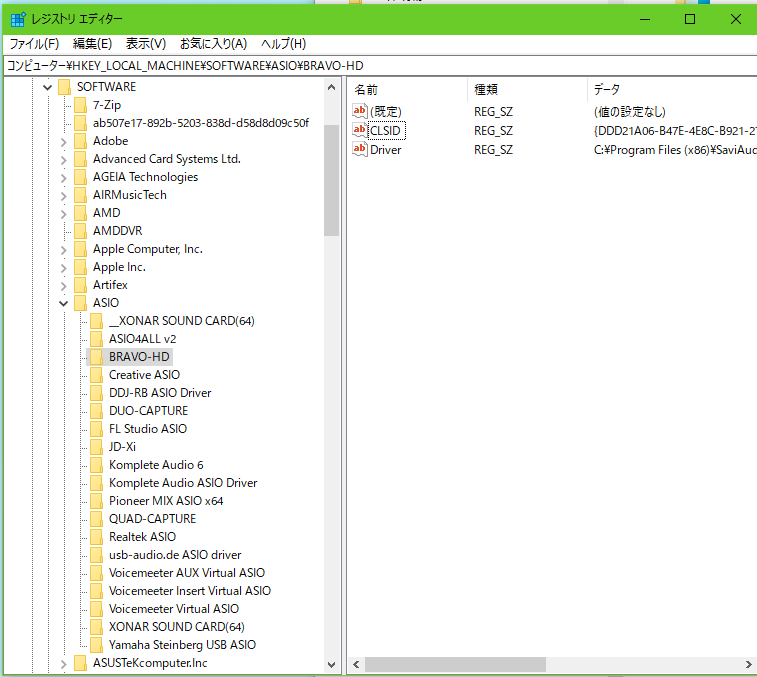Image resolution: width=757 pixels, height=677 pixels.
Task: Click the AMD folder icon
Action: (x=80, y=213)
